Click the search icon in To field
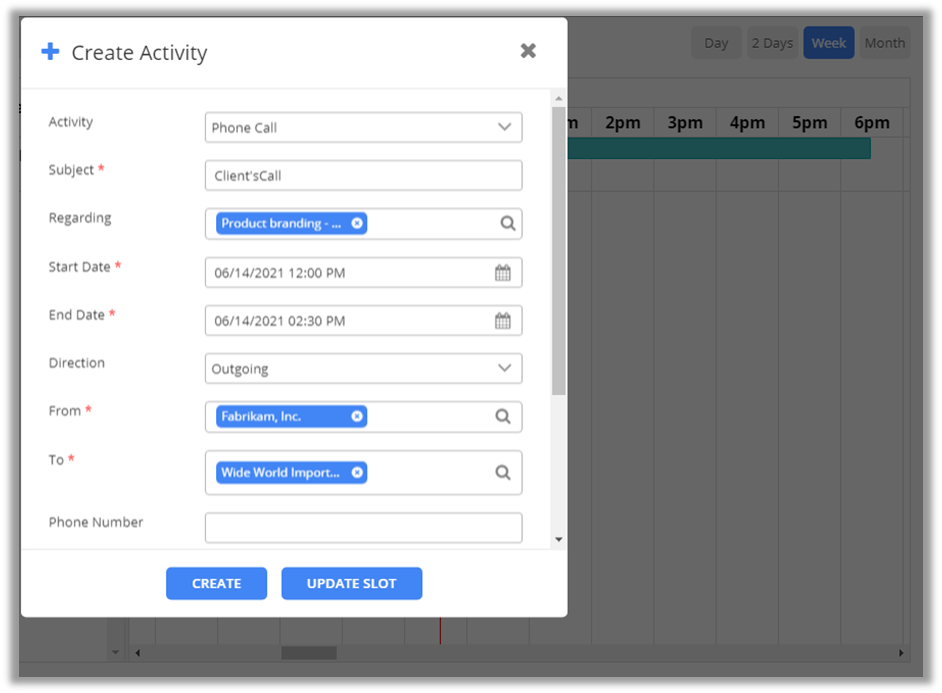The width and height of the screenshot is (942, 693). (x=503, y=473)
